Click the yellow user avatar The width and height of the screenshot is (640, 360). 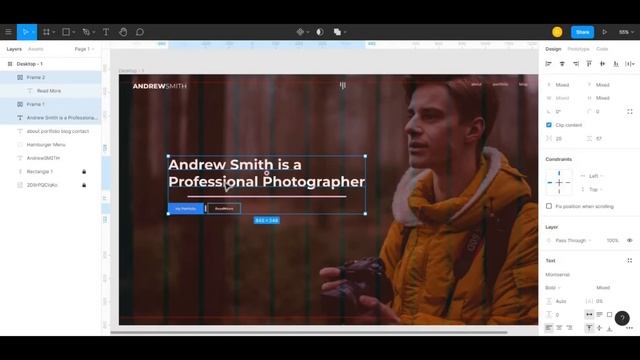557,32
